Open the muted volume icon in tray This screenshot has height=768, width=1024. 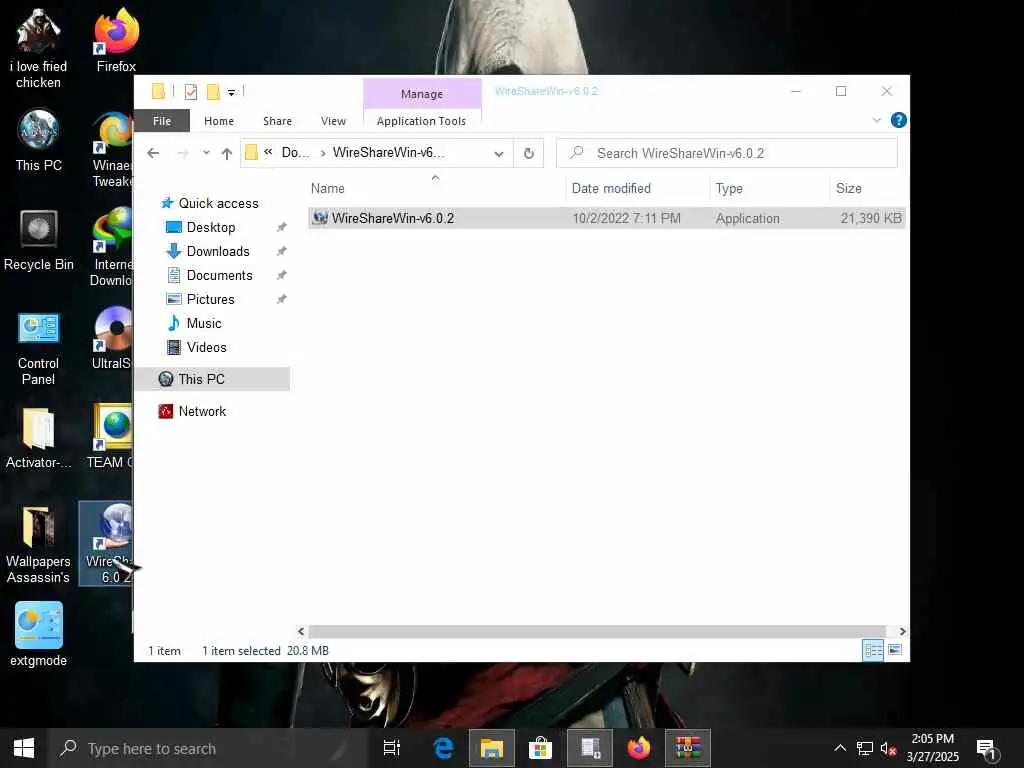tap(888, 748)
